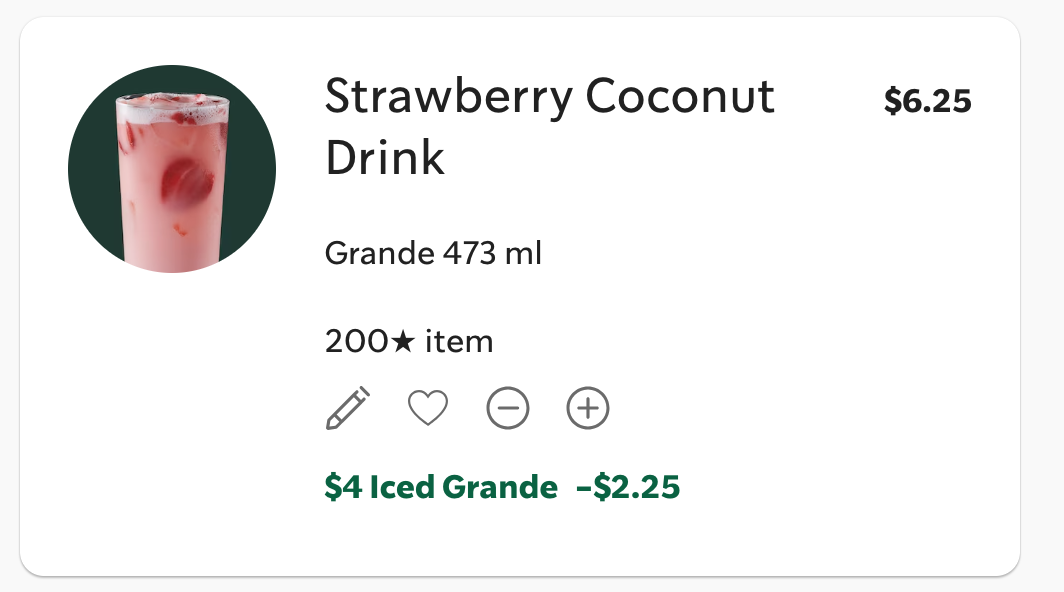Click the strawberry slice in the drink photo
The height and width of the screenshot is (592, 1064).
coord(189,180)
